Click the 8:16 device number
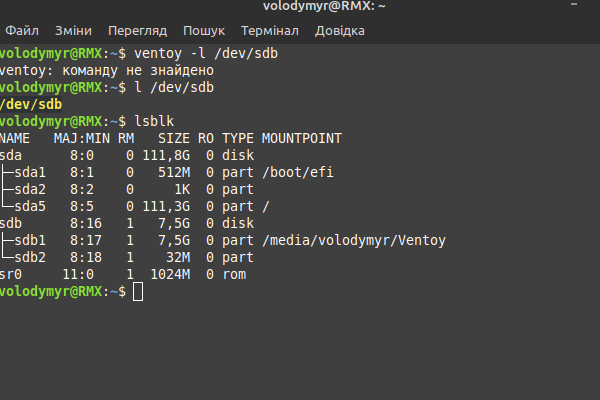Image resolution: width=600 pixels, height=400 pixels. point(86,223)
